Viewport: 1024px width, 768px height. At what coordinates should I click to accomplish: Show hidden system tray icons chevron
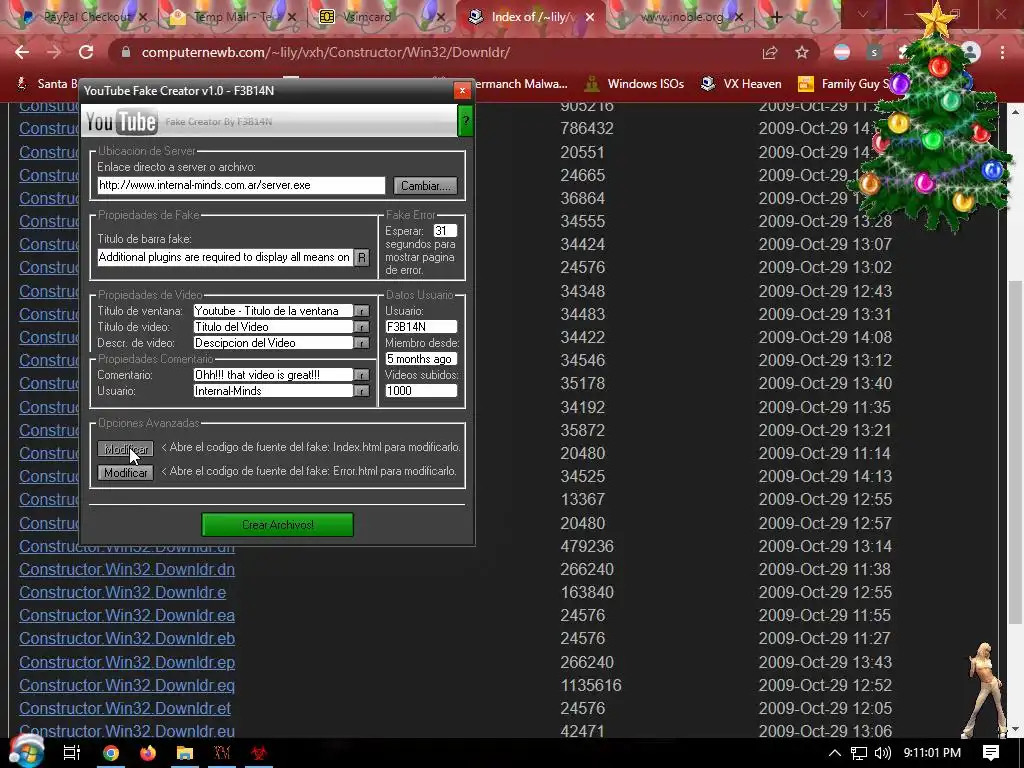pos(835,752)
